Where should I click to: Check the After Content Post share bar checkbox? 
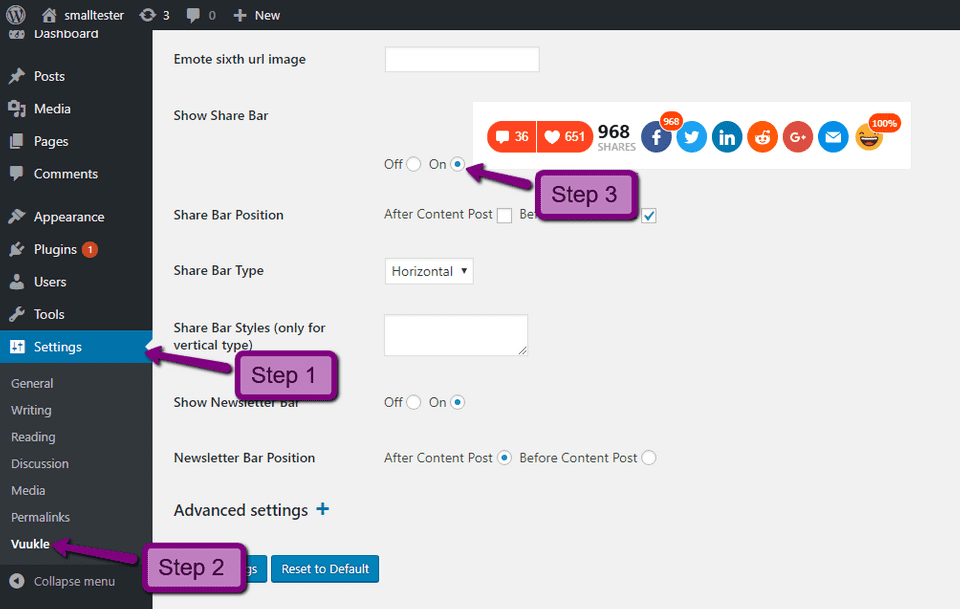(x=505, y=215)
